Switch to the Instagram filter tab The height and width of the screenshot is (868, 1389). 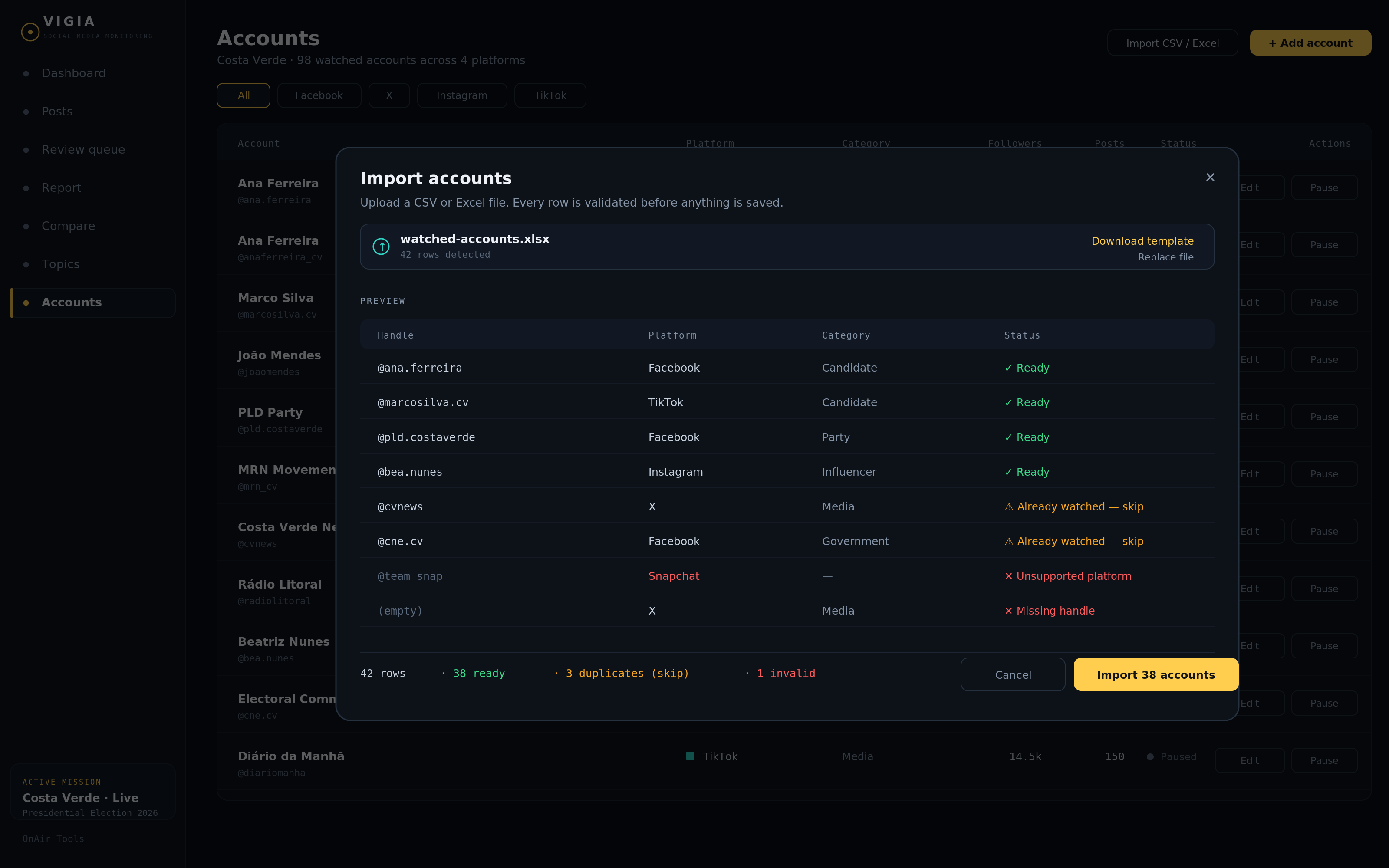pyautogui.click(x=462, y=95)
